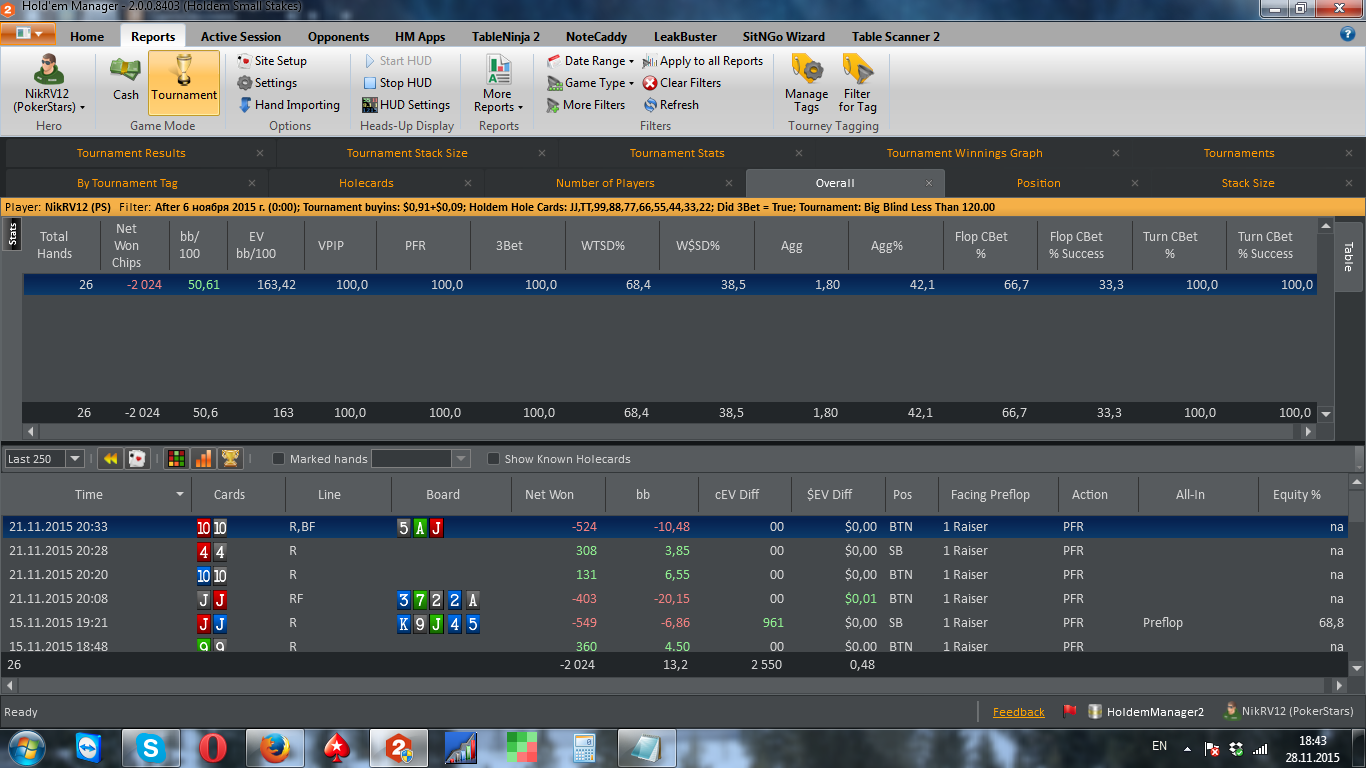Close the Tournament Stack Size tab
This screenshot has height=768, width=1366.
point(542,153)
